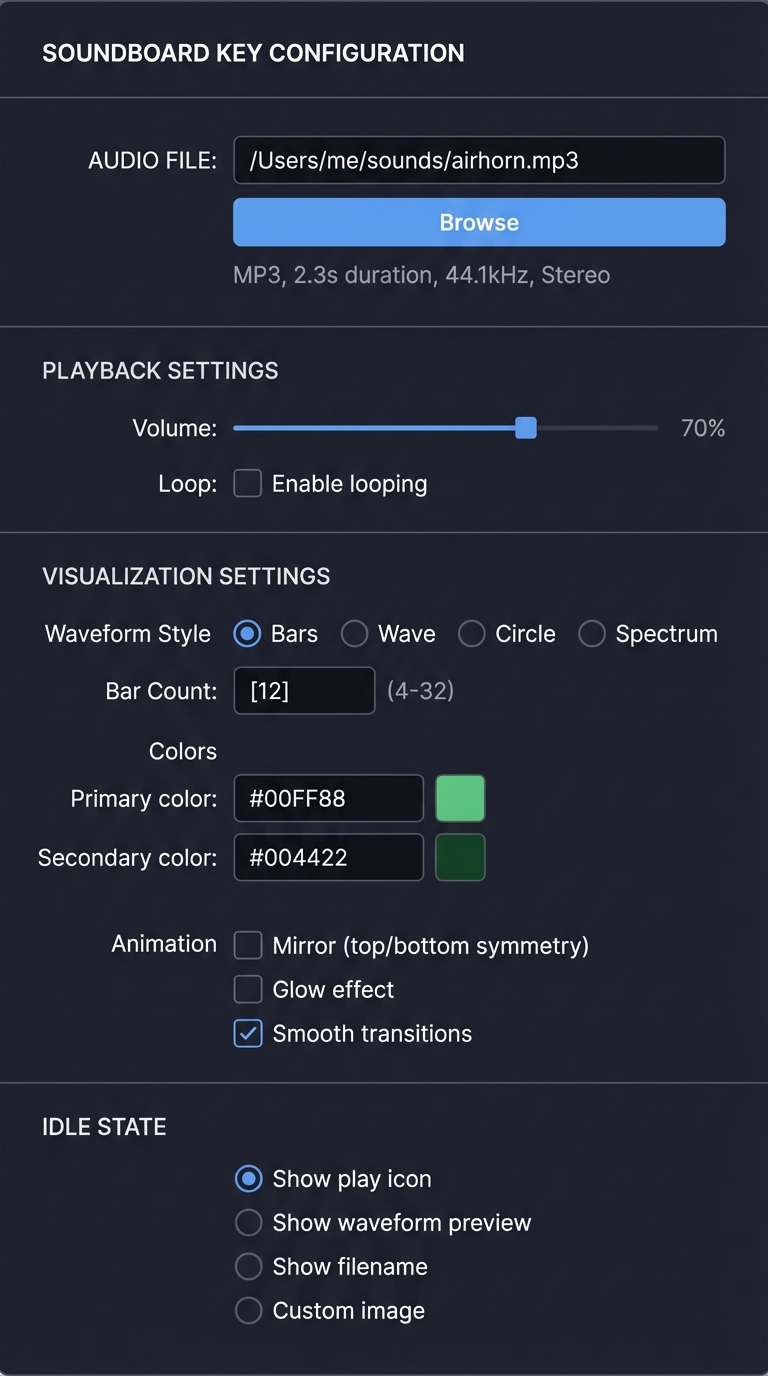Click the #004422 secondary color text field
The height and width of the screenshot is (1376, 768).
pos(328,857)
